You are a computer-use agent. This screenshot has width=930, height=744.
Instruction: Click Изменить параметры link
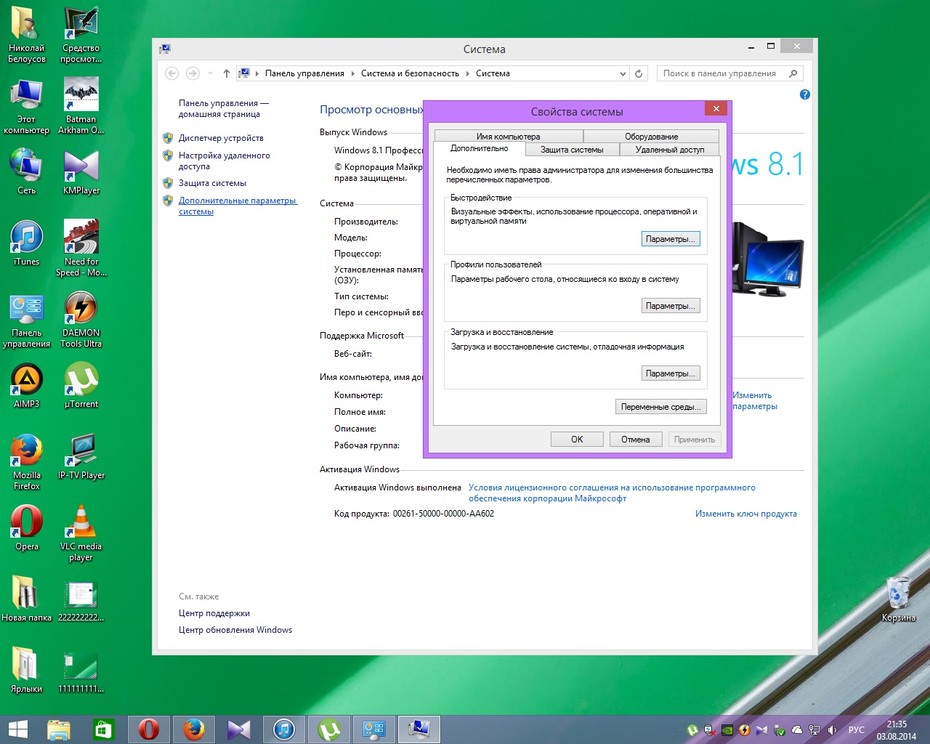pyautogui.click(x=754, y=400)
